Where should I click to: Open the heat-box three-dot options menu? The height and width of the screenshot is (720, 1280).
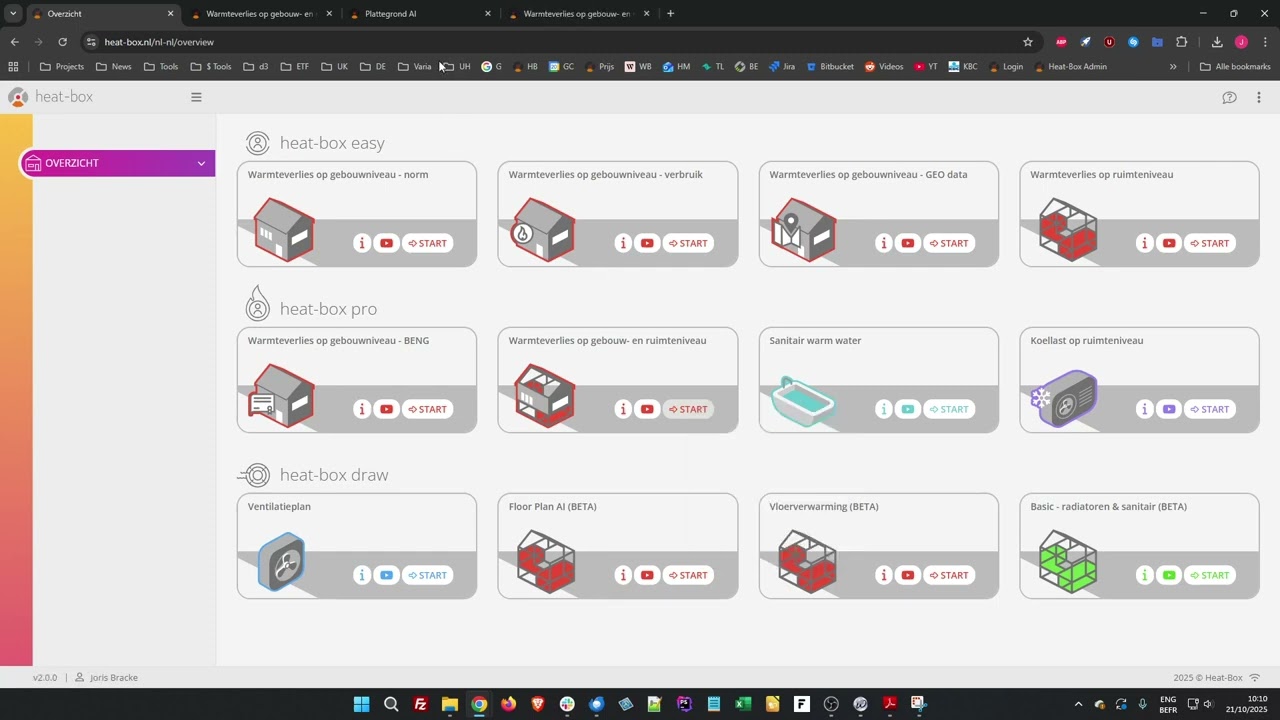click(x=1259, y=97)
